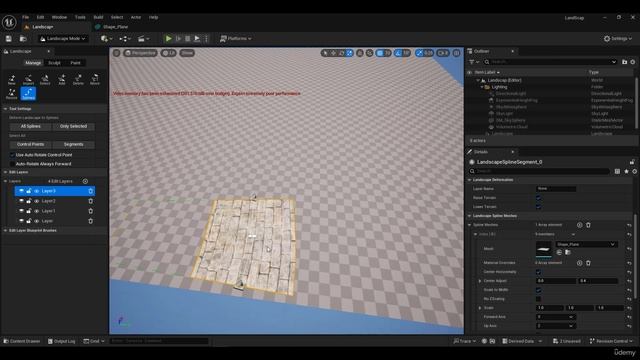Open the Forward Axis dropdown
Viewport: 640px width, 360px height.
(x=556, y=317)
